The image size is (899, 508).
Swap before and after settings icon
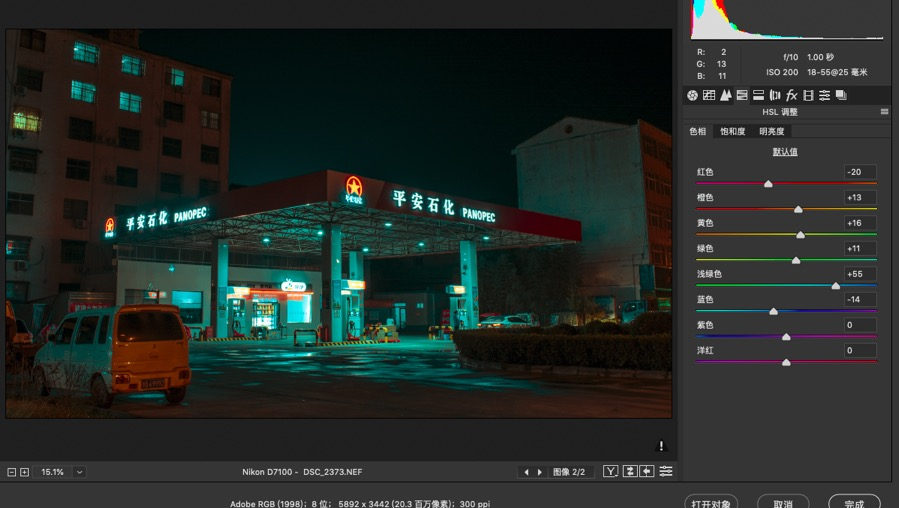pos(630,471)
